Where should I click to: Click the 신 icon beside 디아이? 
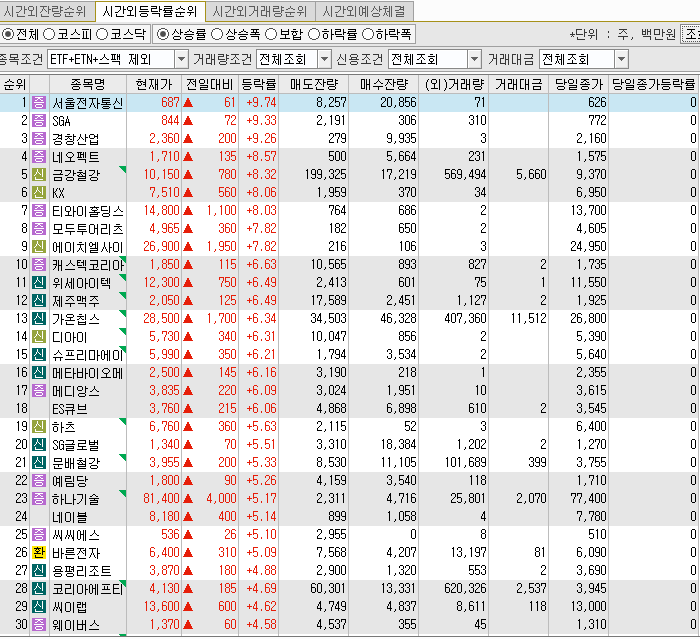[x=39, y=337]
